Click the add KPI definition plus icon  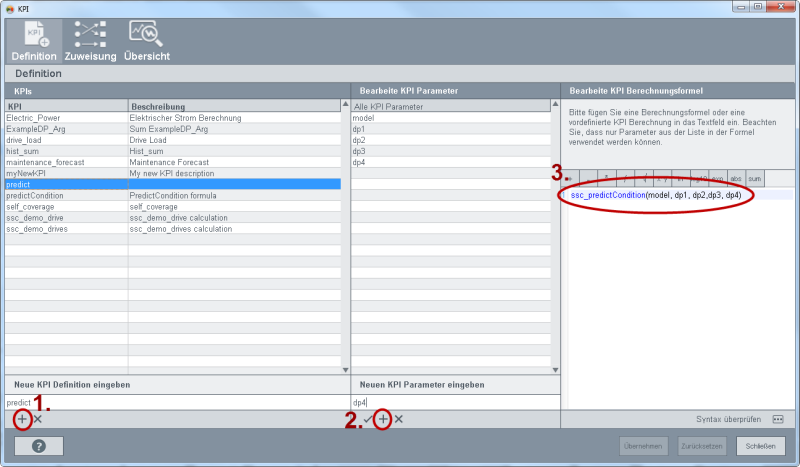coord(23,419)
